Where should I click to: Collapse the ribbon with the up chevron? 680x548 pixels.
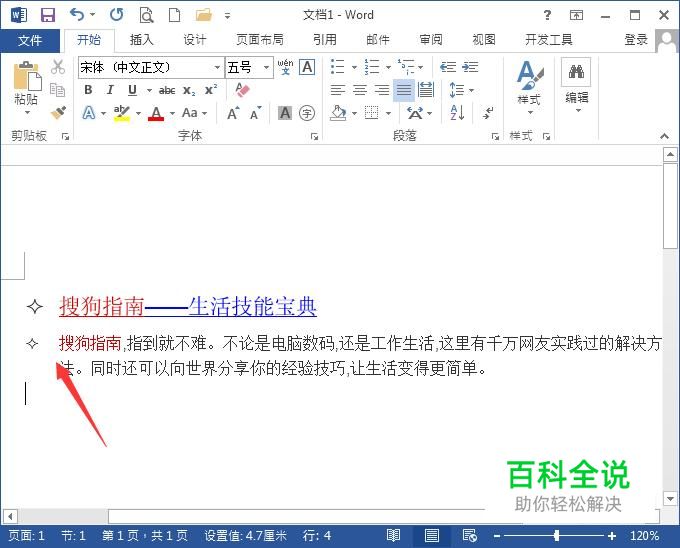coord(664,137)
